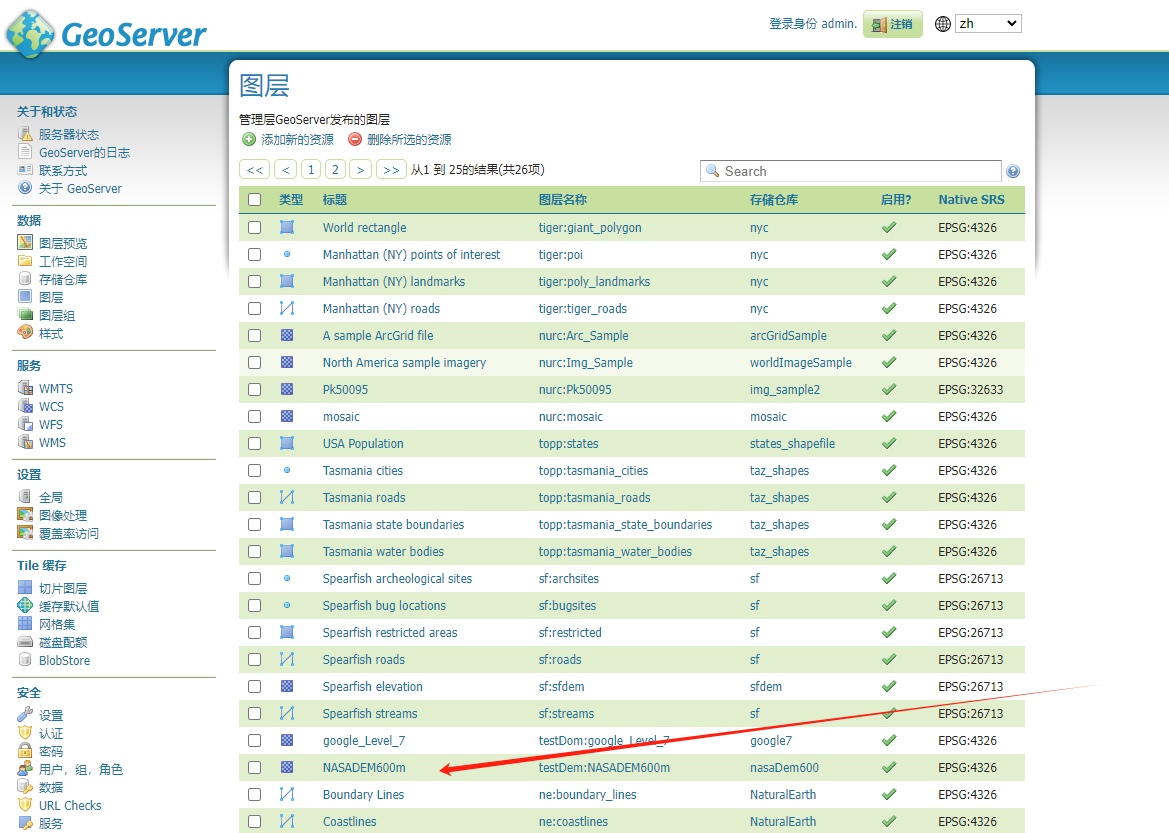Click the security settings wrench icon
This screenshot has height=833, width=1169.
pos(25,714)
